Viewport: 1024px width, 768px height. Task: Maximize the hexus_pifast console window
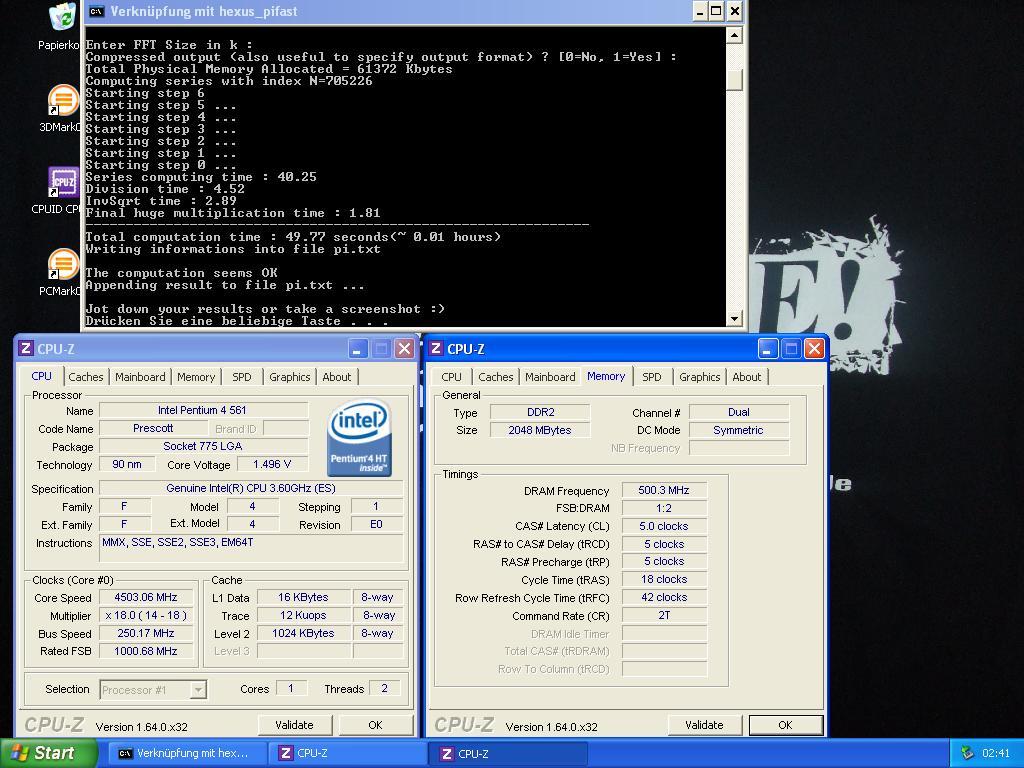pos(716,11)
